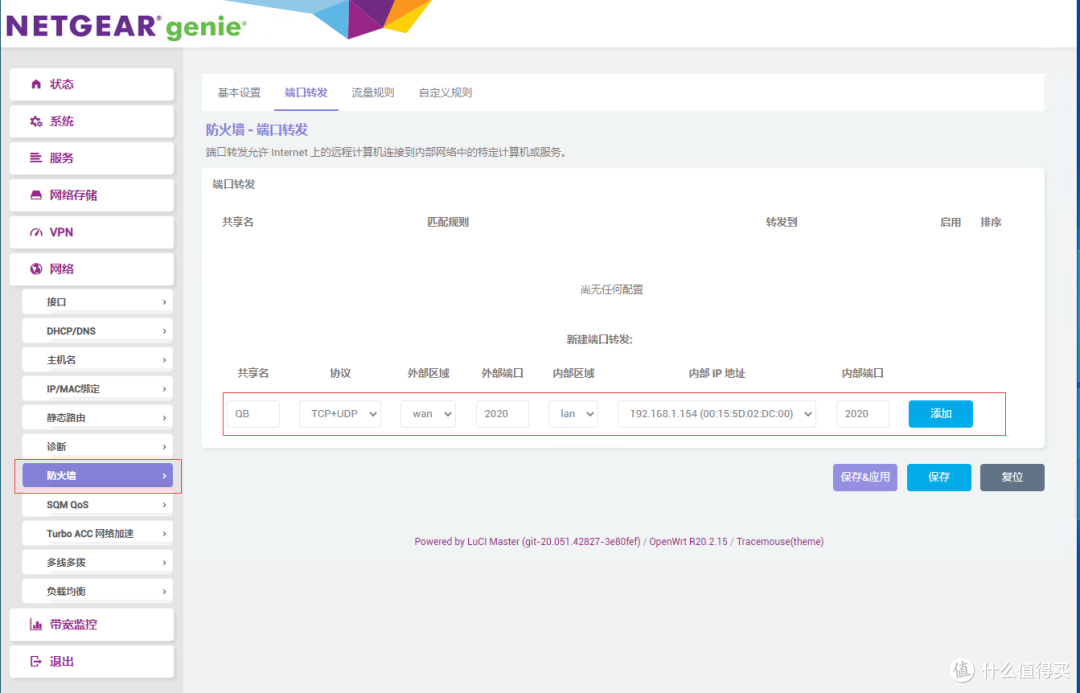Open the internal zone lan dropdown

tap(573, 413)
